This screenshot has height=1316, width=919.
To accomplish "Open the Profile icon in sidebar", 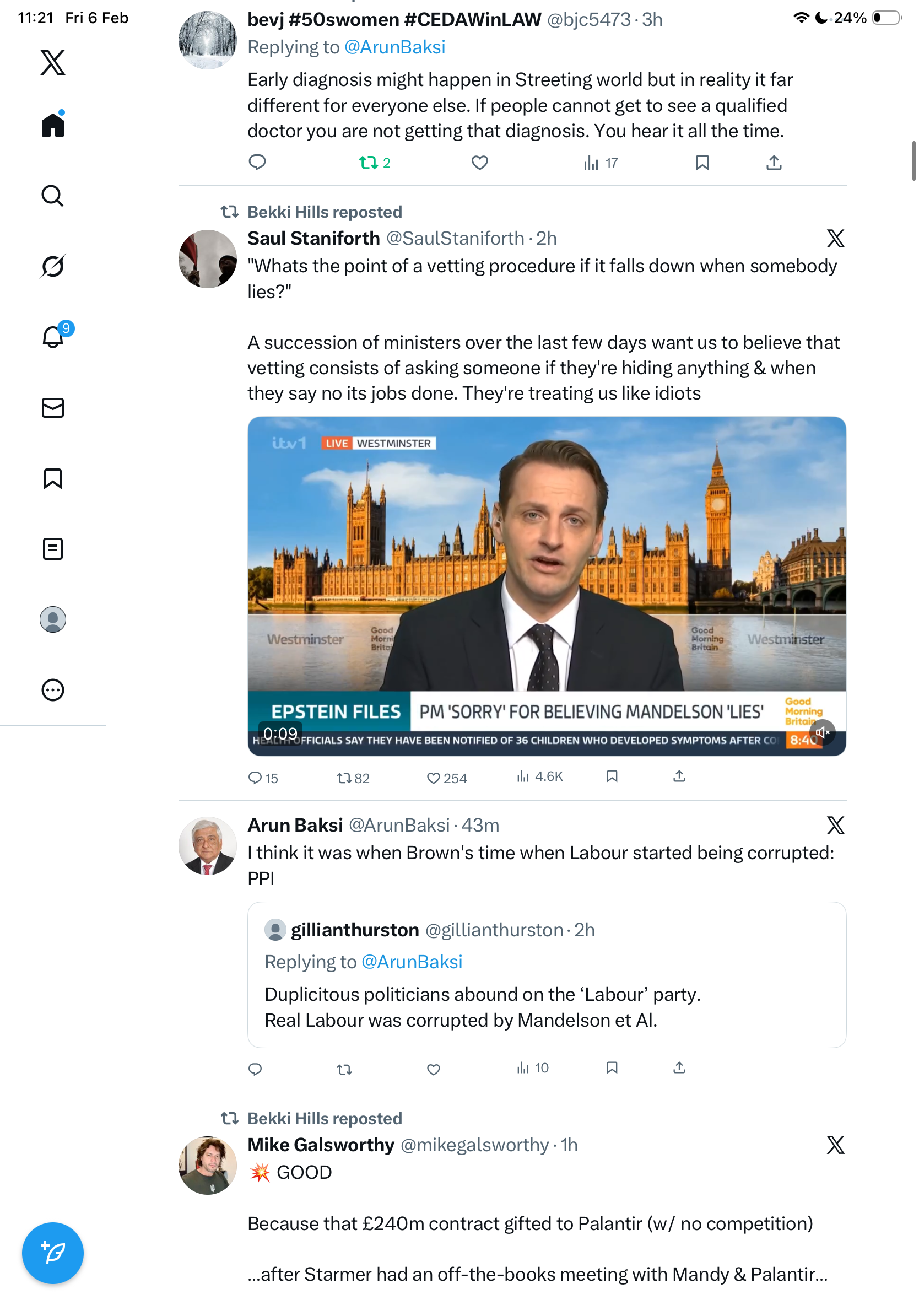I will pos(53,619).
